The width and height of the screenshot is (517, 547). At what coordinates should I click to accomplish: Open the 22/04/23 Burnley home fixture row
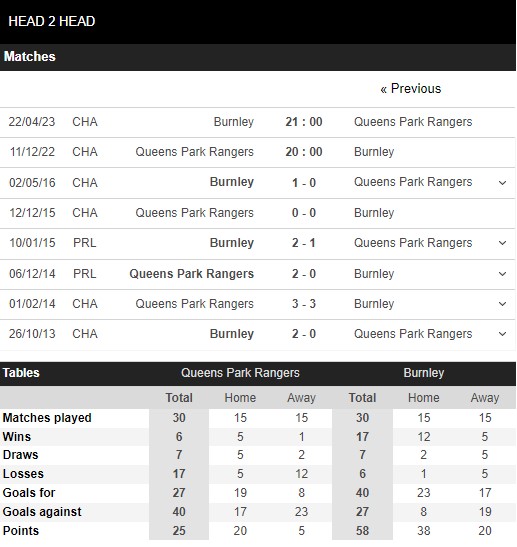(258, 122)
